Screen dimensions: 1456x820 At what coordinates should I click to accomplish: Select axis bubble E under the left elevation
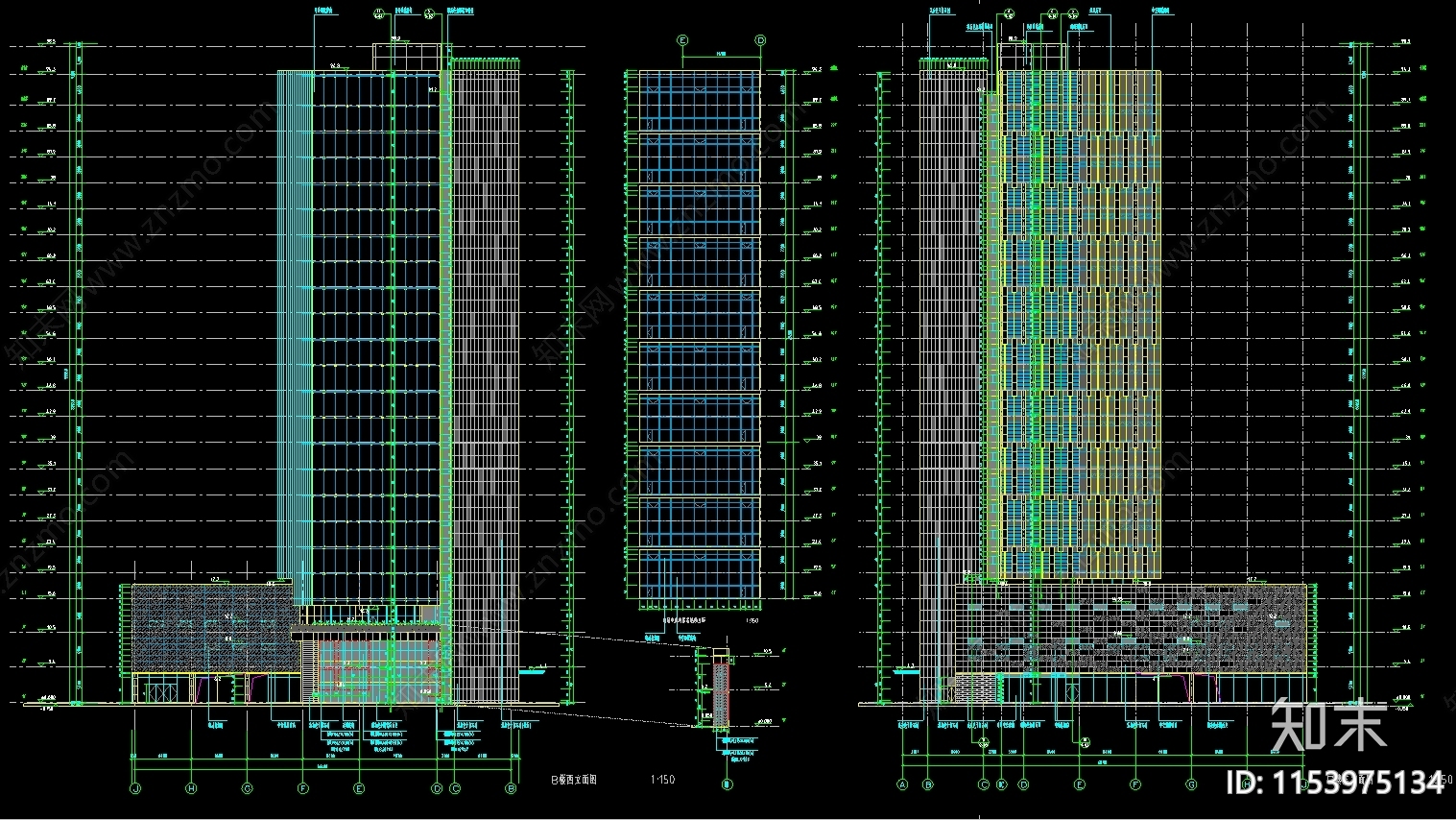[359, 789]
